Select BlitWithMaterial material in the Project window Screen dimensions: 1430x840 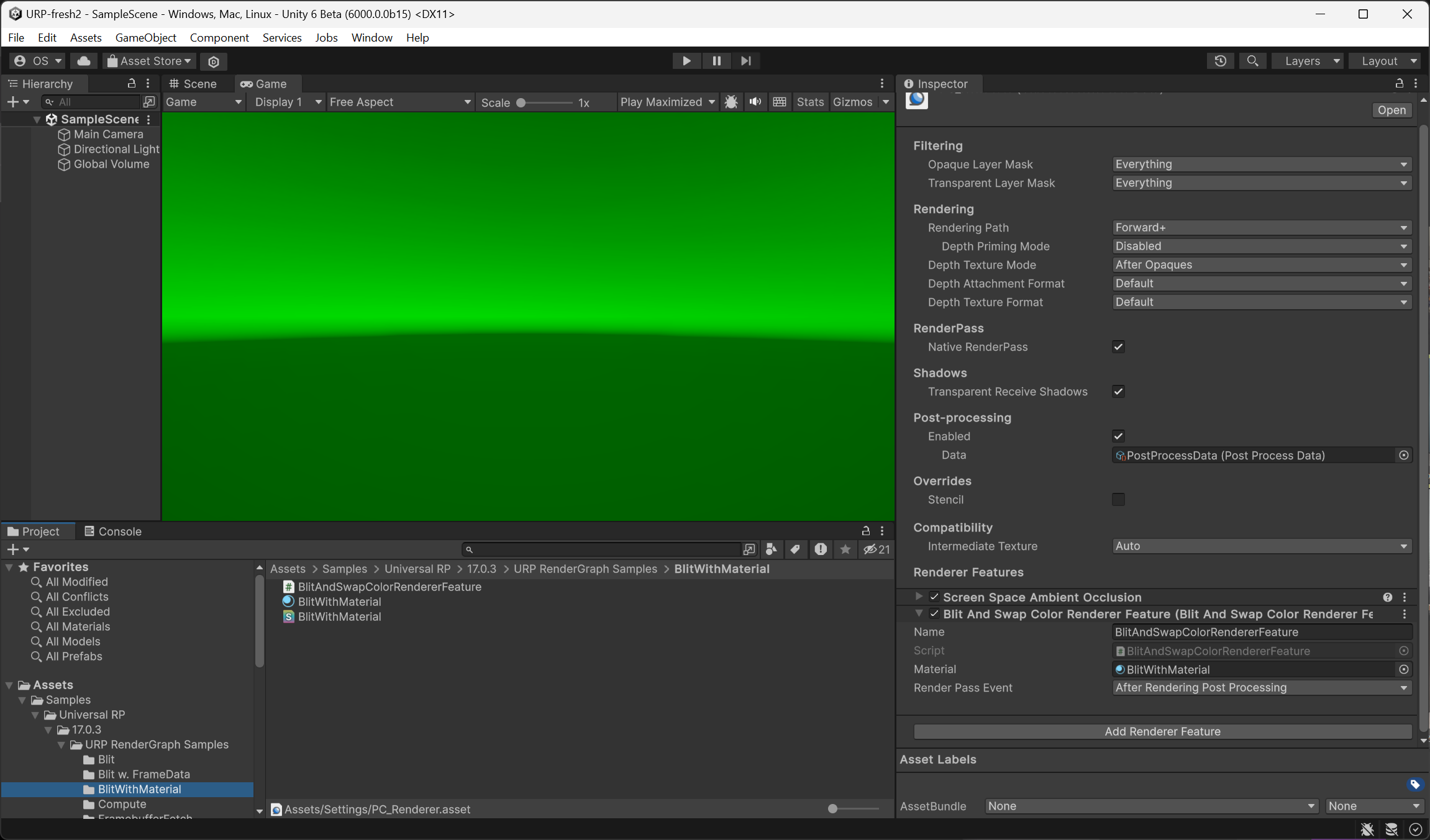click(339, 601)
